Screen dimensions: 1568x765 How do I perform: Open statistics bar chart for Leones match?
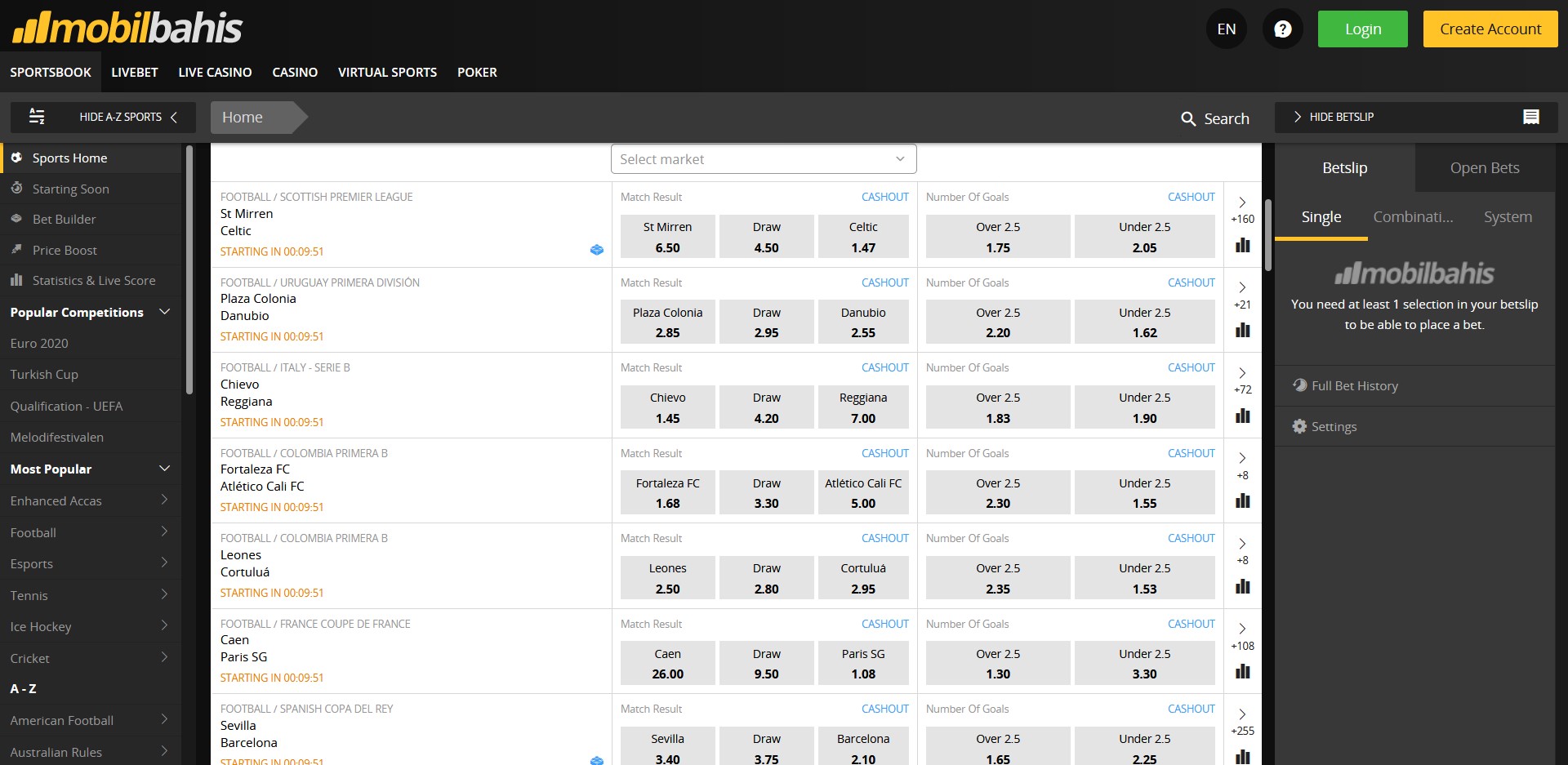tap(1243, 586)
